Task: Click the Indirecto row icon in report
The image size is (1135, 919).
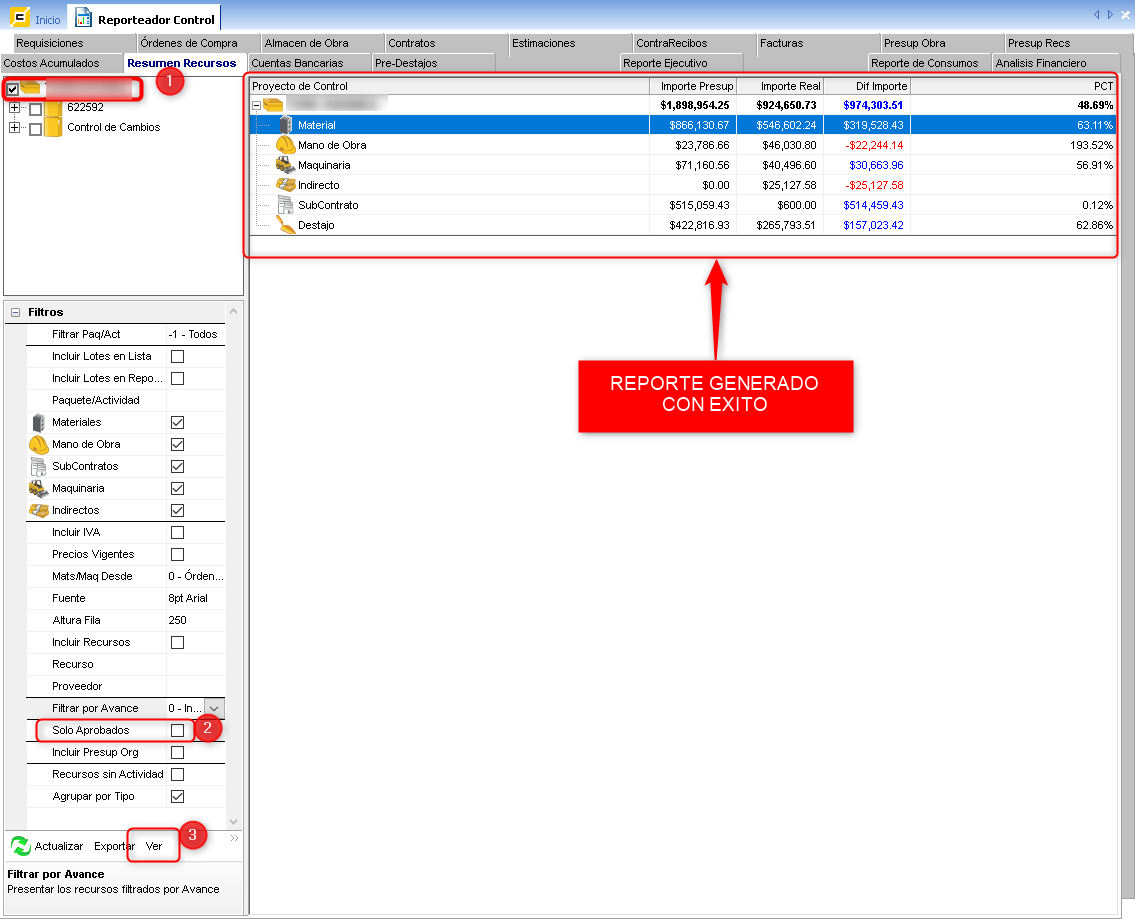Action: click(285, 185)
